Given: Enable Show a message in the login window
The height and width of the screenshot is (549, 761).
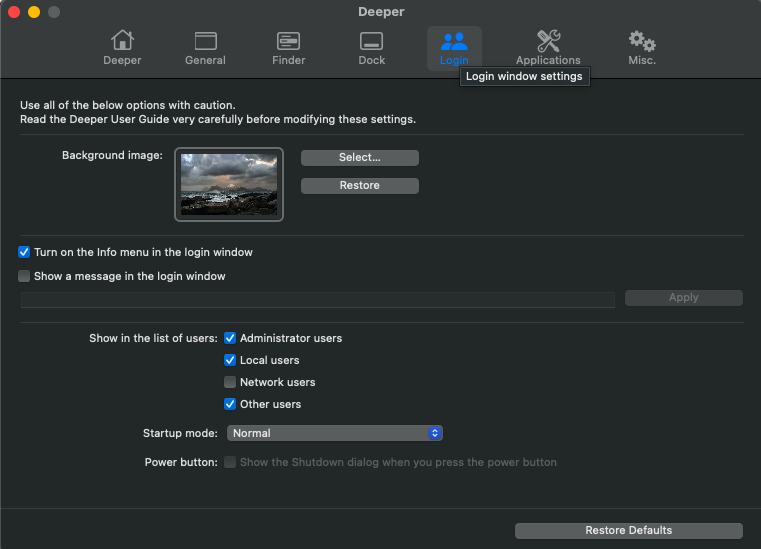Looking at the screenshot, I should coord(24,276).
